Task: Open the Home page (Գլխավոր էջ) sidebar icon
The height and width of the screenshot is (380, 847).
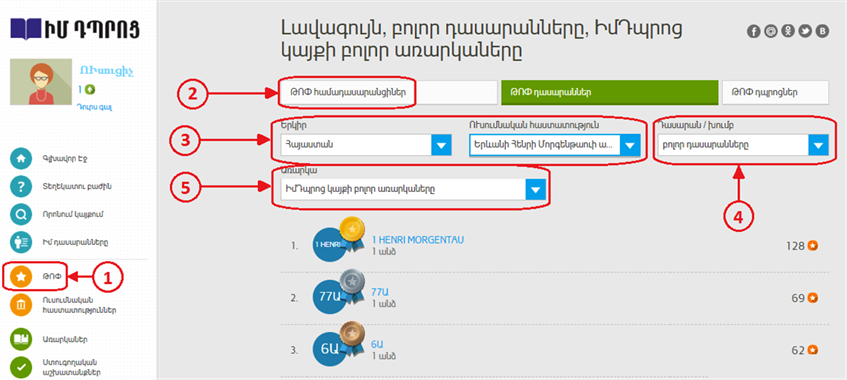Action: pos(21,159)
